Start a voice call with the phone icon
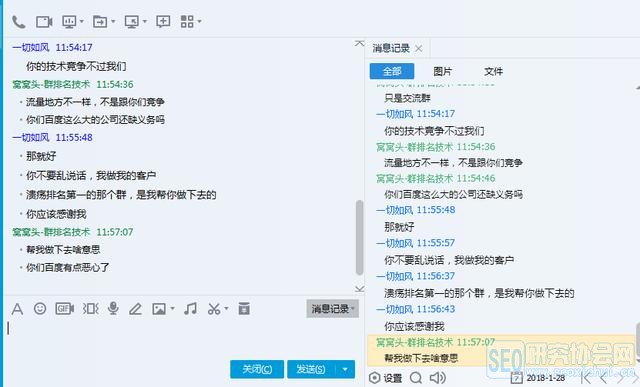Screen dimensions: 640x387 pyautogui.click(x=18, y=22)
